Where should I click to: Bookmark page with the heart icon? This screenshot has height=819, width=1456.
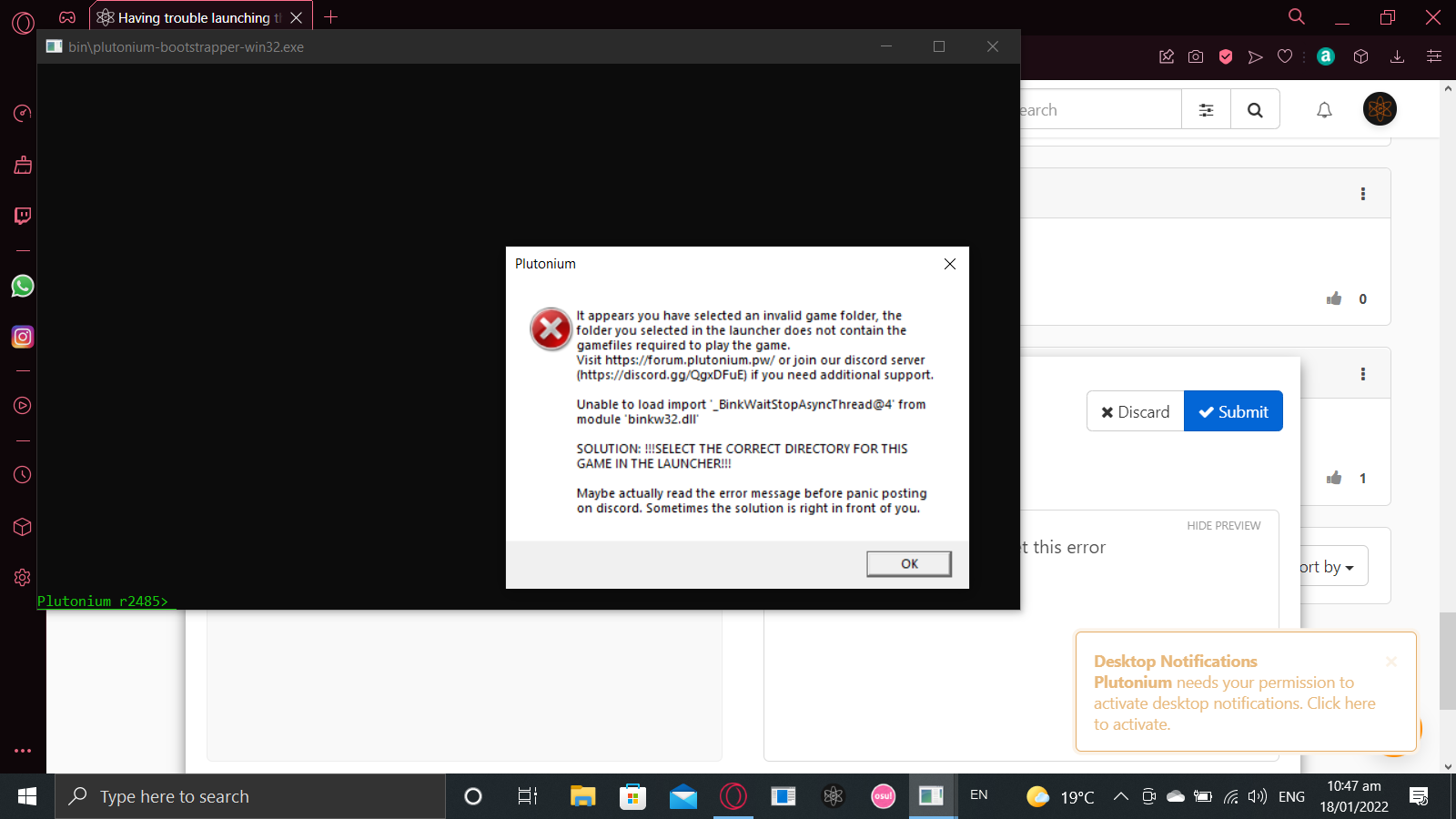(x=1285, y=56)
